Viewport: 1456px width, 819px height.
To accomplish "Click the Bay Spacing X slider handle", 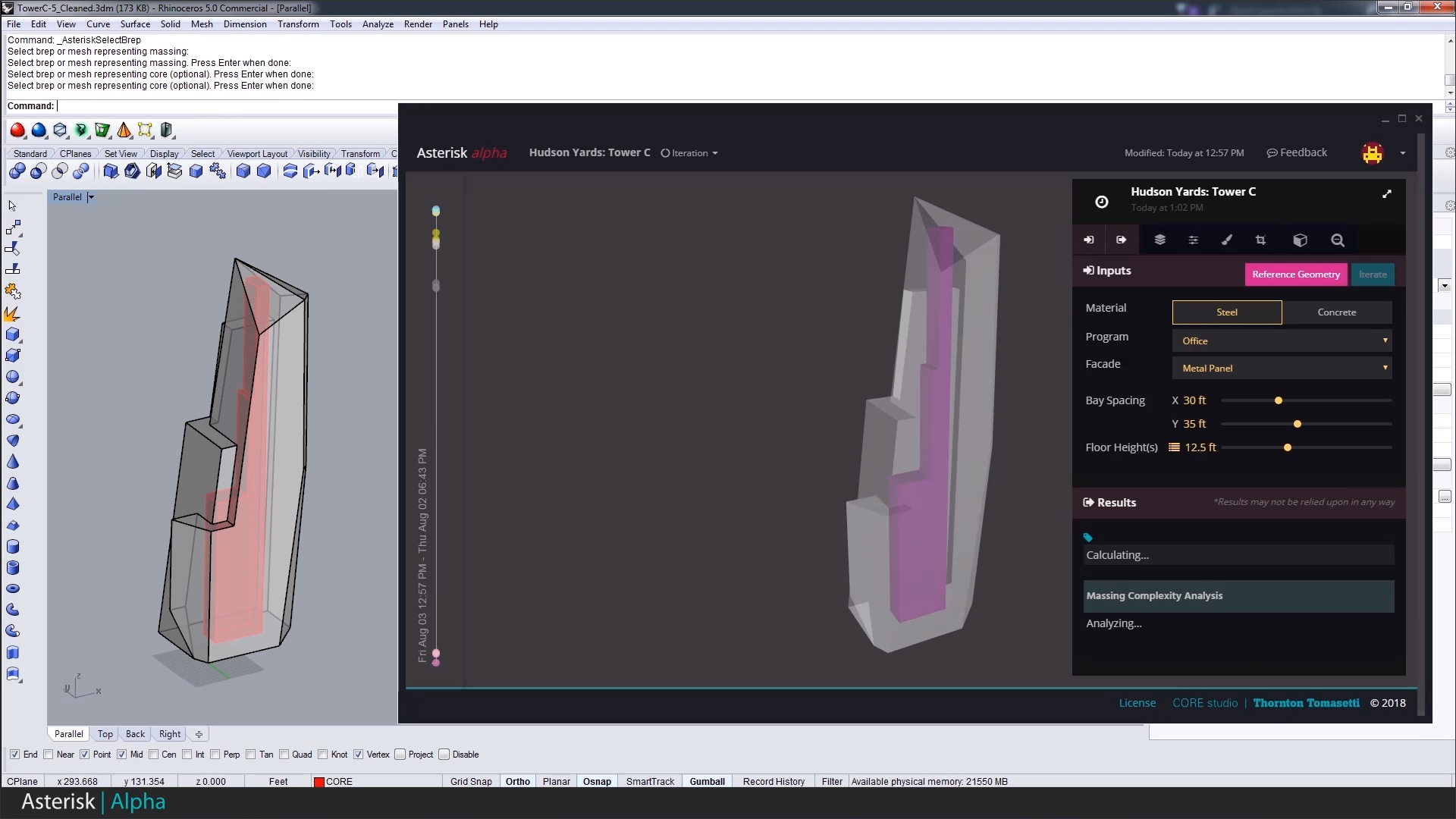I will (1279, 400).
